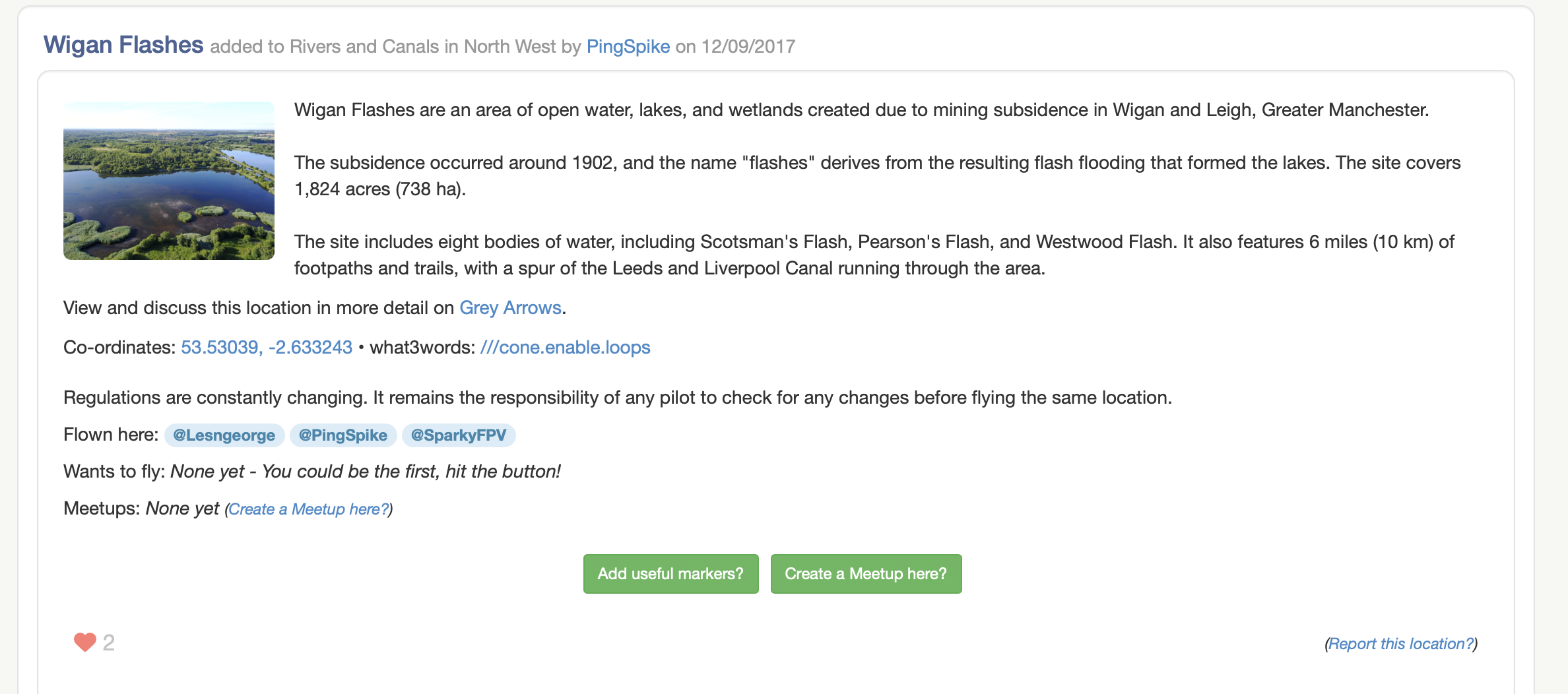Click the like count number 2

point(109,643)
